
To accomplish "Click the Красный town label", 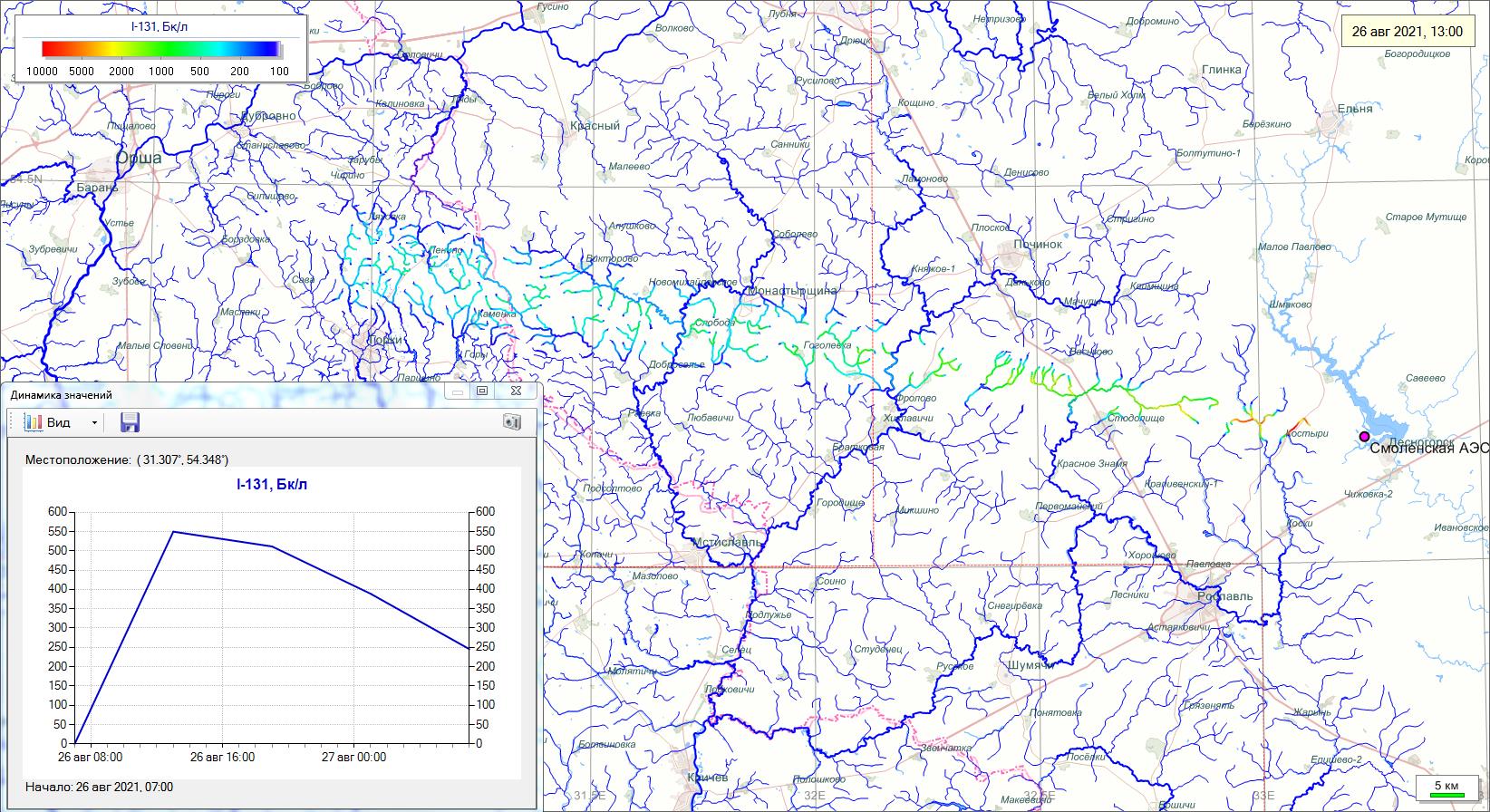I will point(595,126).
